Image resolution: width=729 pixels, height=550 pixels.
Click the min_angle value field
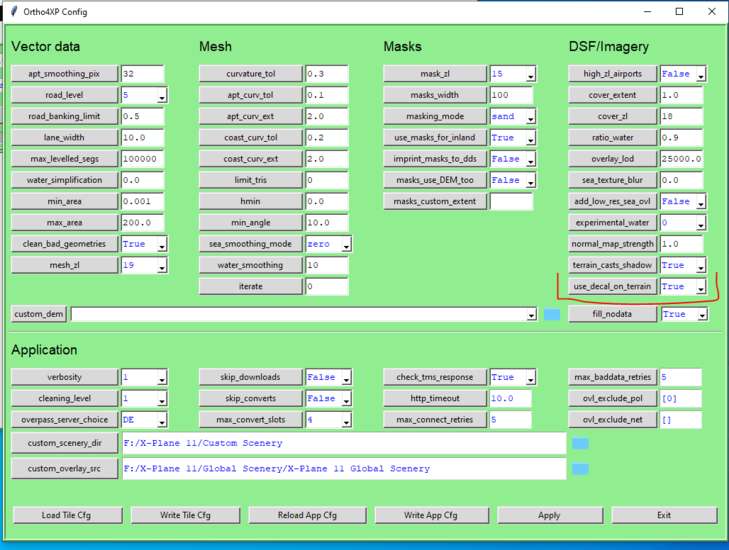point(326,223)
